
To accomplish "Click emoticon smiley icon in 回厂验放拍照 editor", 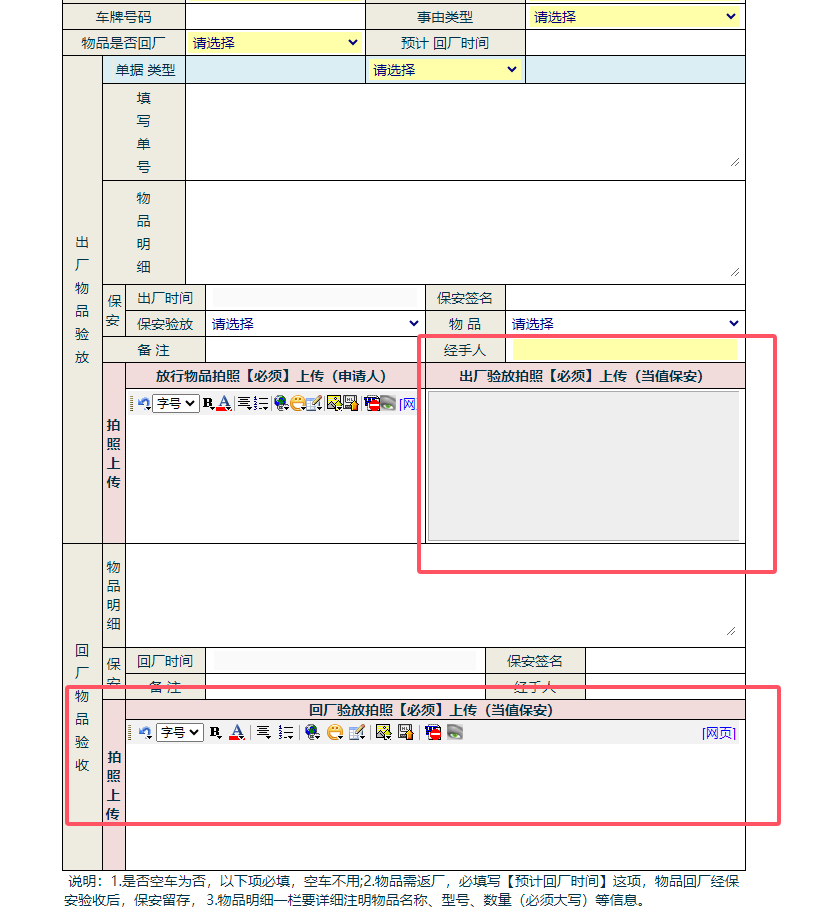I will click(335, 732).
